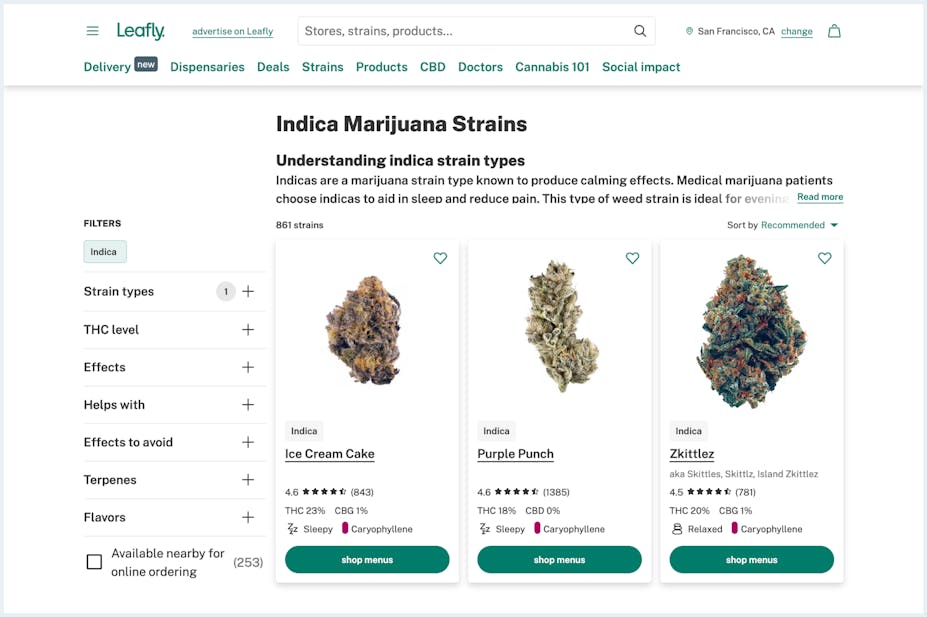Toggle the heart on the Zkittlez card

(824, 258)
